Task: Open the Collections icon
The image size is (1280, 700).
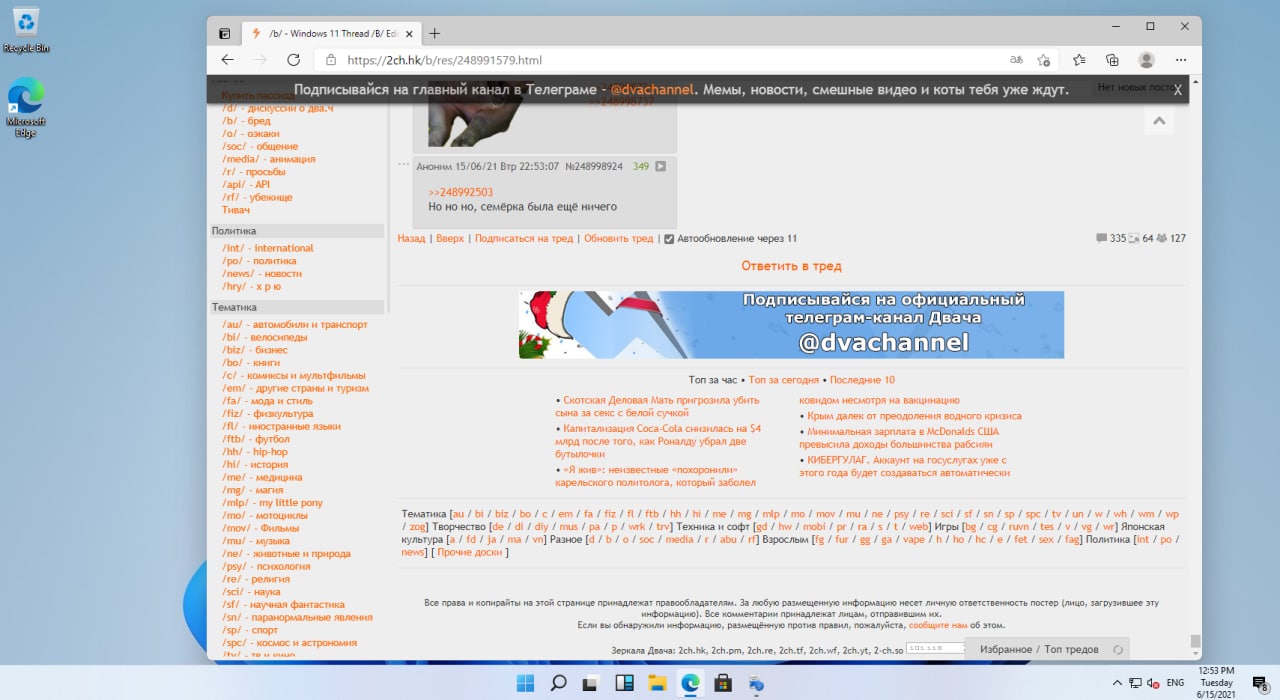Action: [1112, 60]
